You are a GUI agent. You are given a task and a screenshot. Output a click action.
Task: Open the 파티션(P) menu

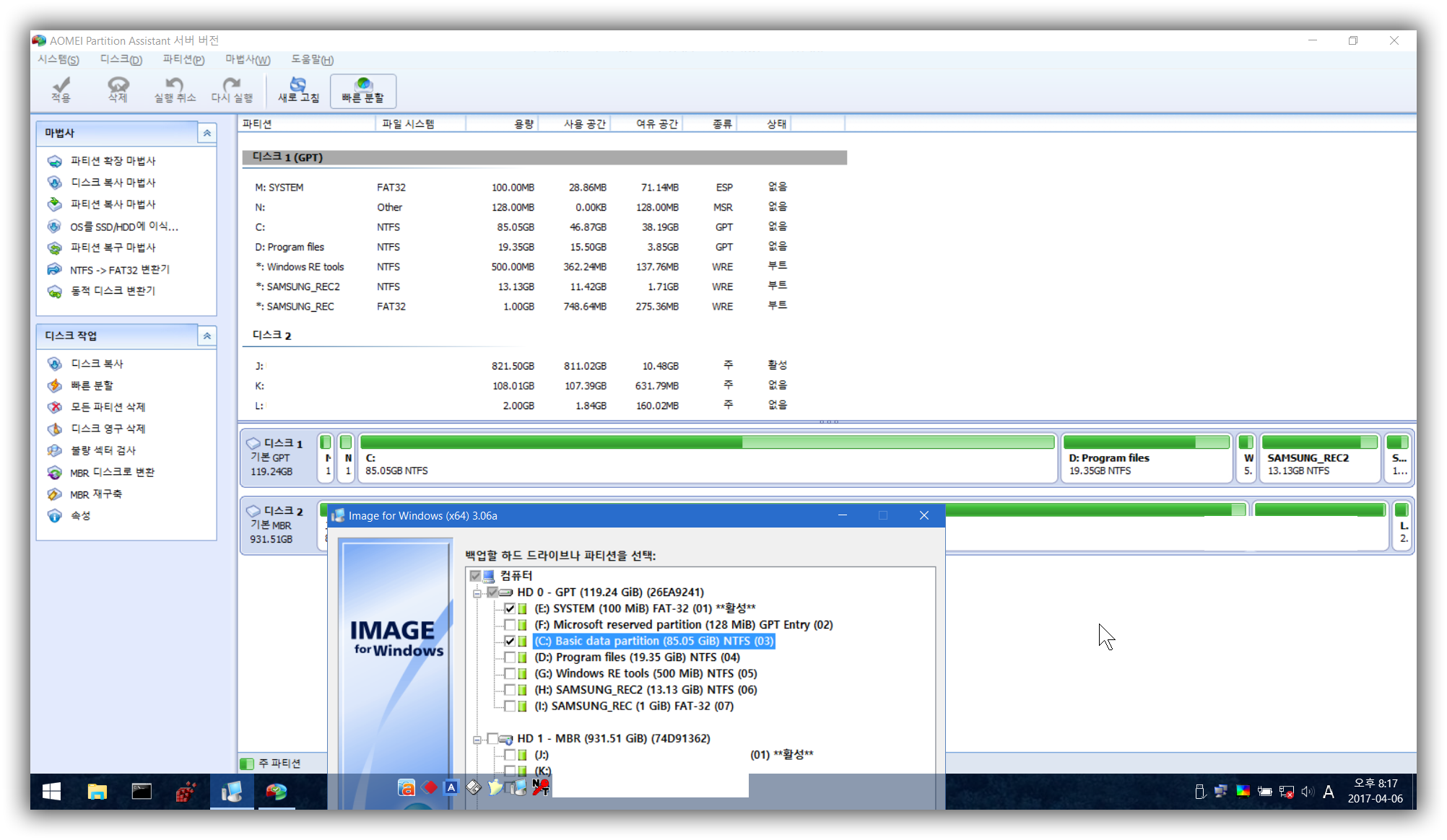coord(183,60)
